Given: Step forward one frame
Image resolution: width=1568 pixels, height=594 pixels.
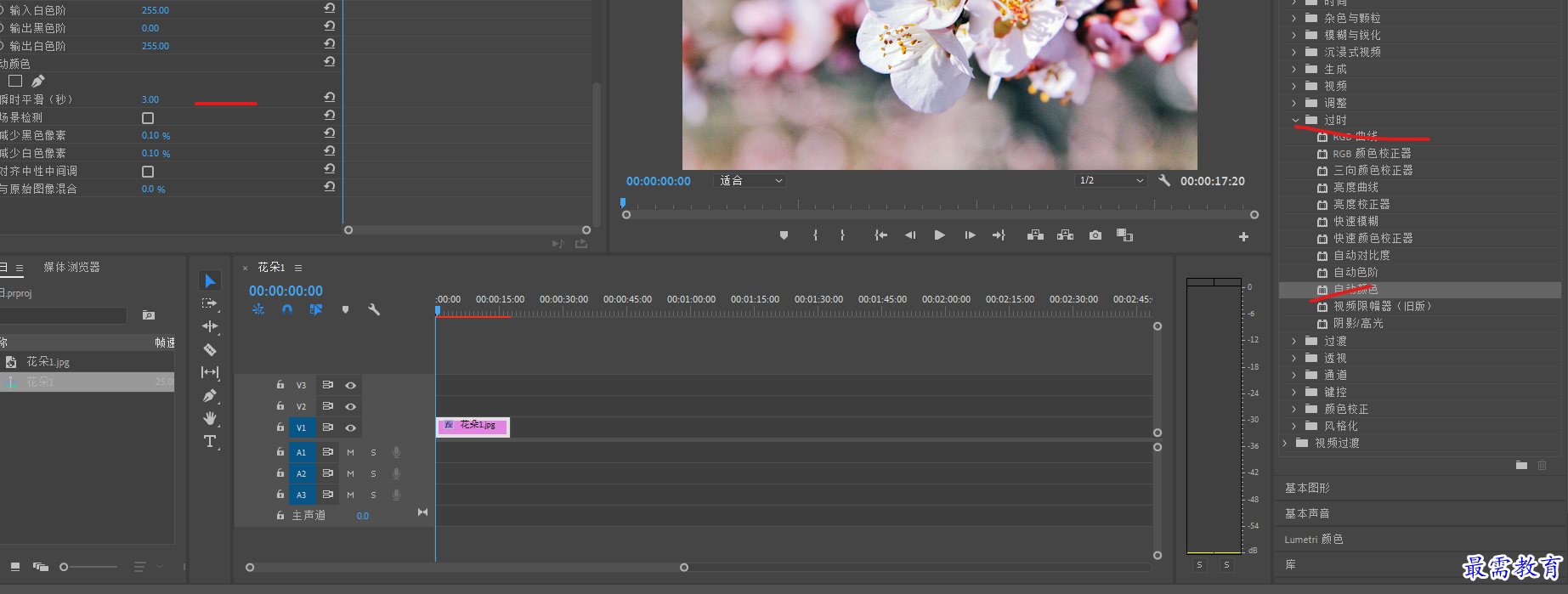Looking at the screenshot, I should tap(970, 235).
